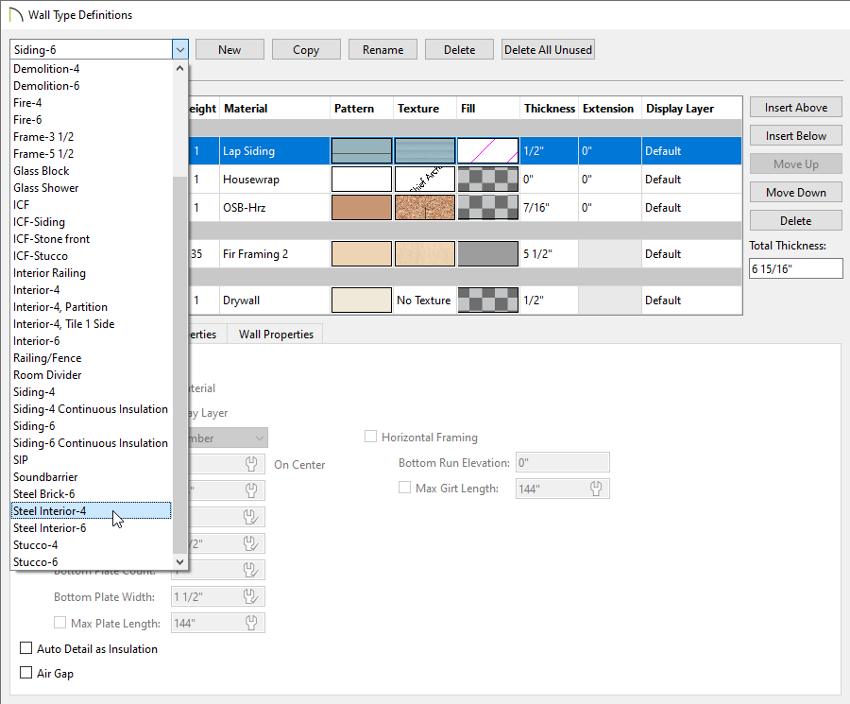The width and height of the screenshot is (850, 704).
Task: Open Lap Siding fill swatch
Action: [488, 151]
